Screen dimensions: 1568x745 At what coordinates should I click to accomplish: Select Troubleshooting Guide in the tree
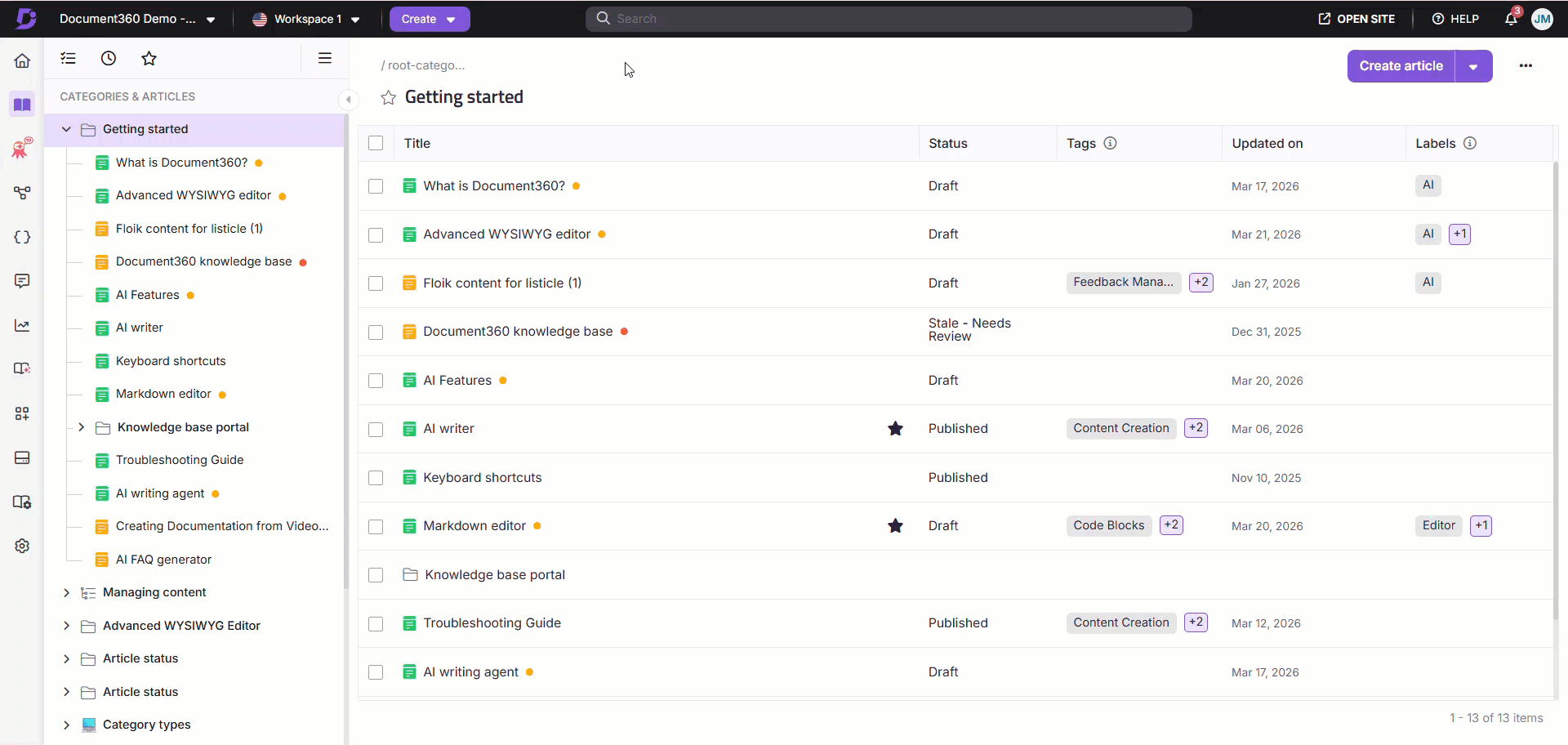tap(180, 460)
